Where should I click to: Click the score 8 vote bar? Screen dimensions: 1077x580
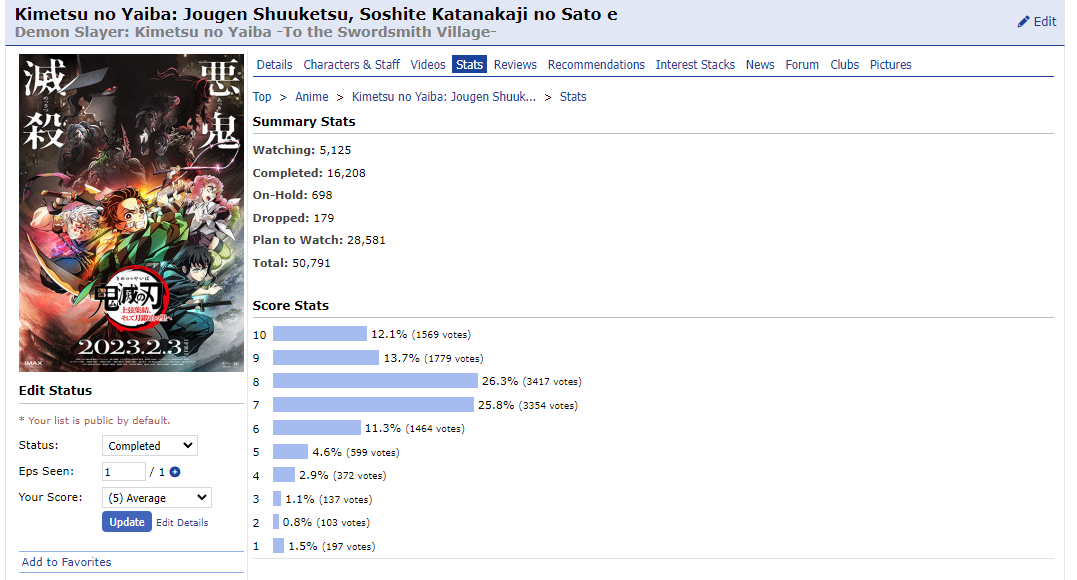[375, 381]
